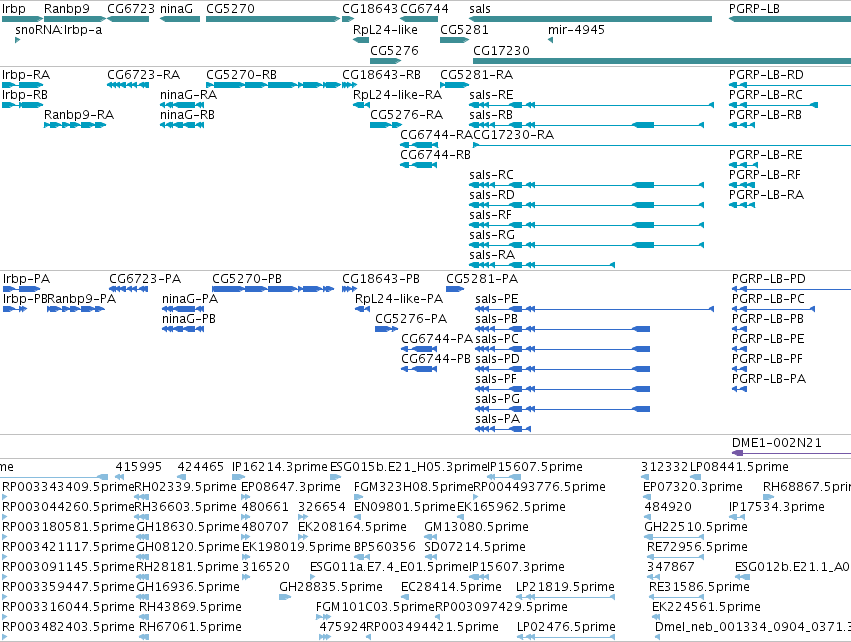The height and width of the screenshot is (642, 851).
Task: Select the LP08441.5prime EST label
Action: pyautogui.click(x=739, y=467)
